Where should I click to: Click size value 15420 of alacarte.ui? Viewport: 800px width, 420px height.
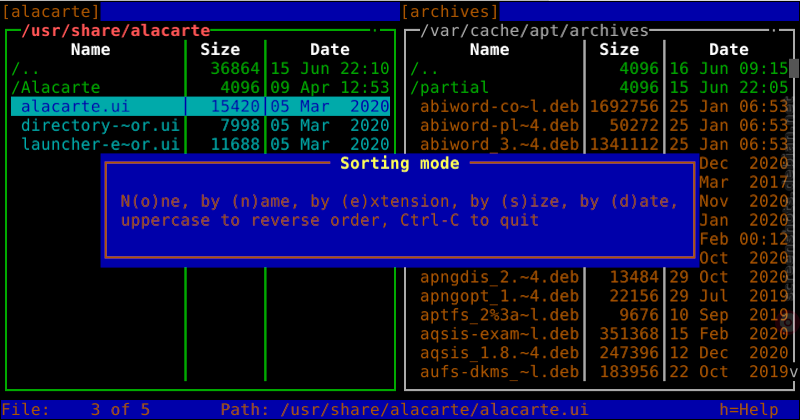pos(235,106)
